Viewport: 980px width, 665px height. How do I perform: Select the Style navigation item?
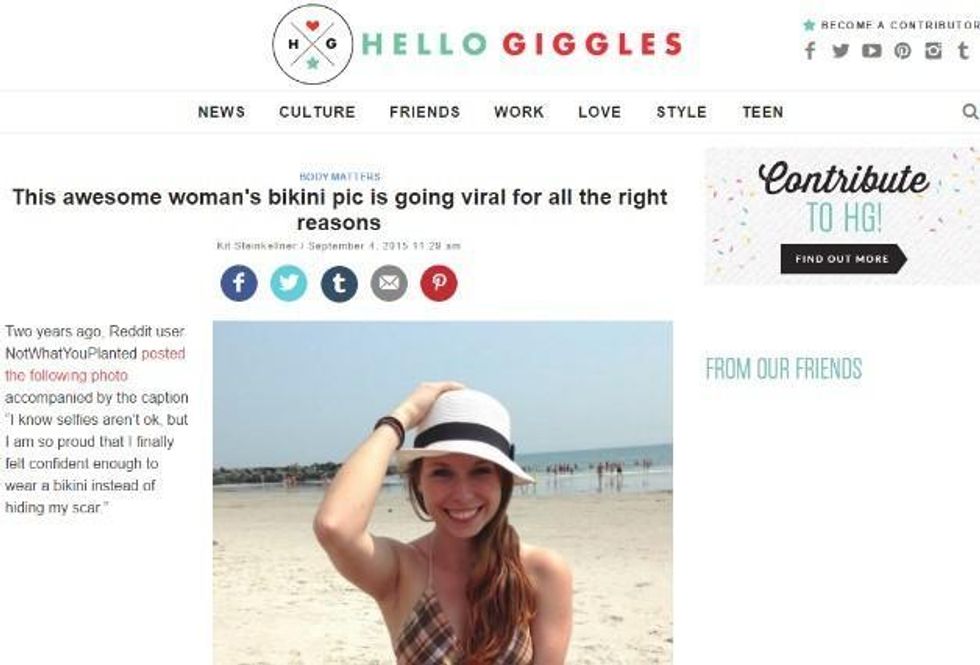(x=681, y=112)
